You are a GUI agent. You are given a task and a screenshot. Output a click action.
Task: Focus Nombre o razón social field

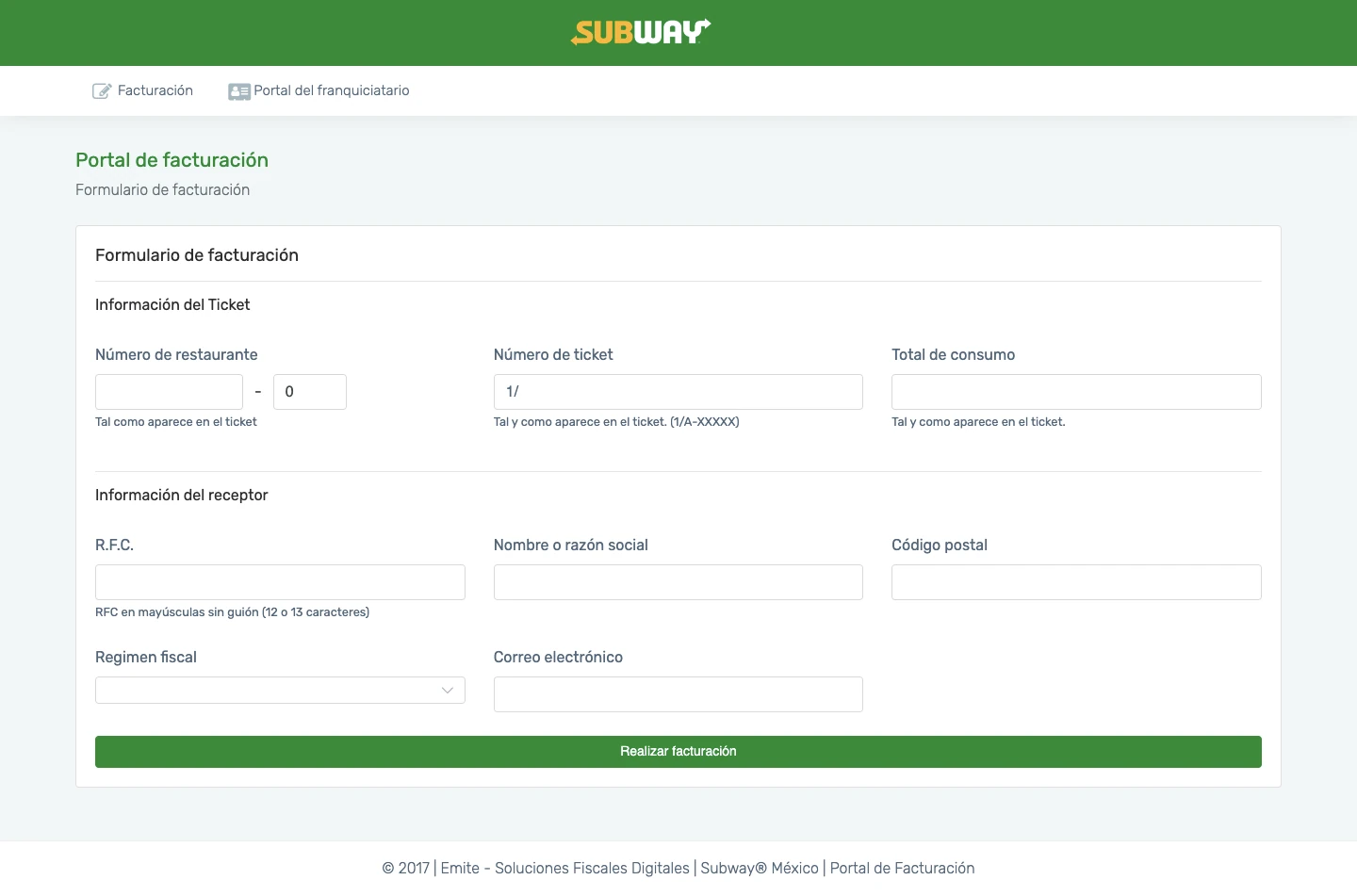(x=678, y=582)
